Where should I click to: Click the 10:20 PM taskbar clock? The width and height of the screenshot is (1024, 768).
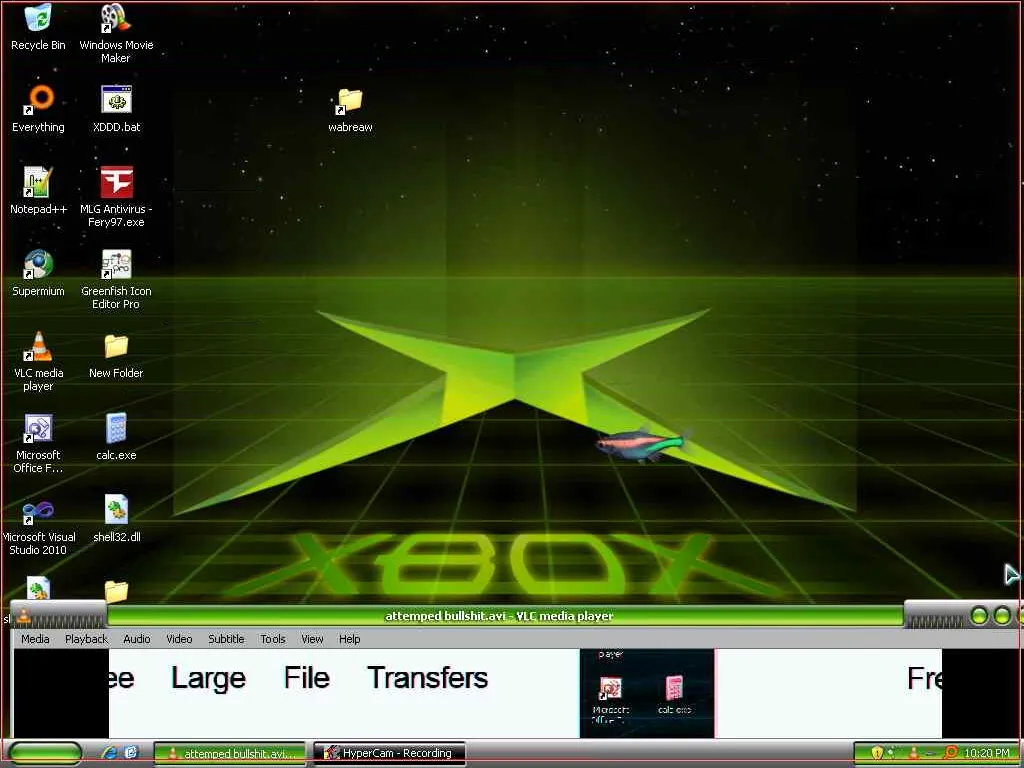pyautogui.click(x=987, y=753)
